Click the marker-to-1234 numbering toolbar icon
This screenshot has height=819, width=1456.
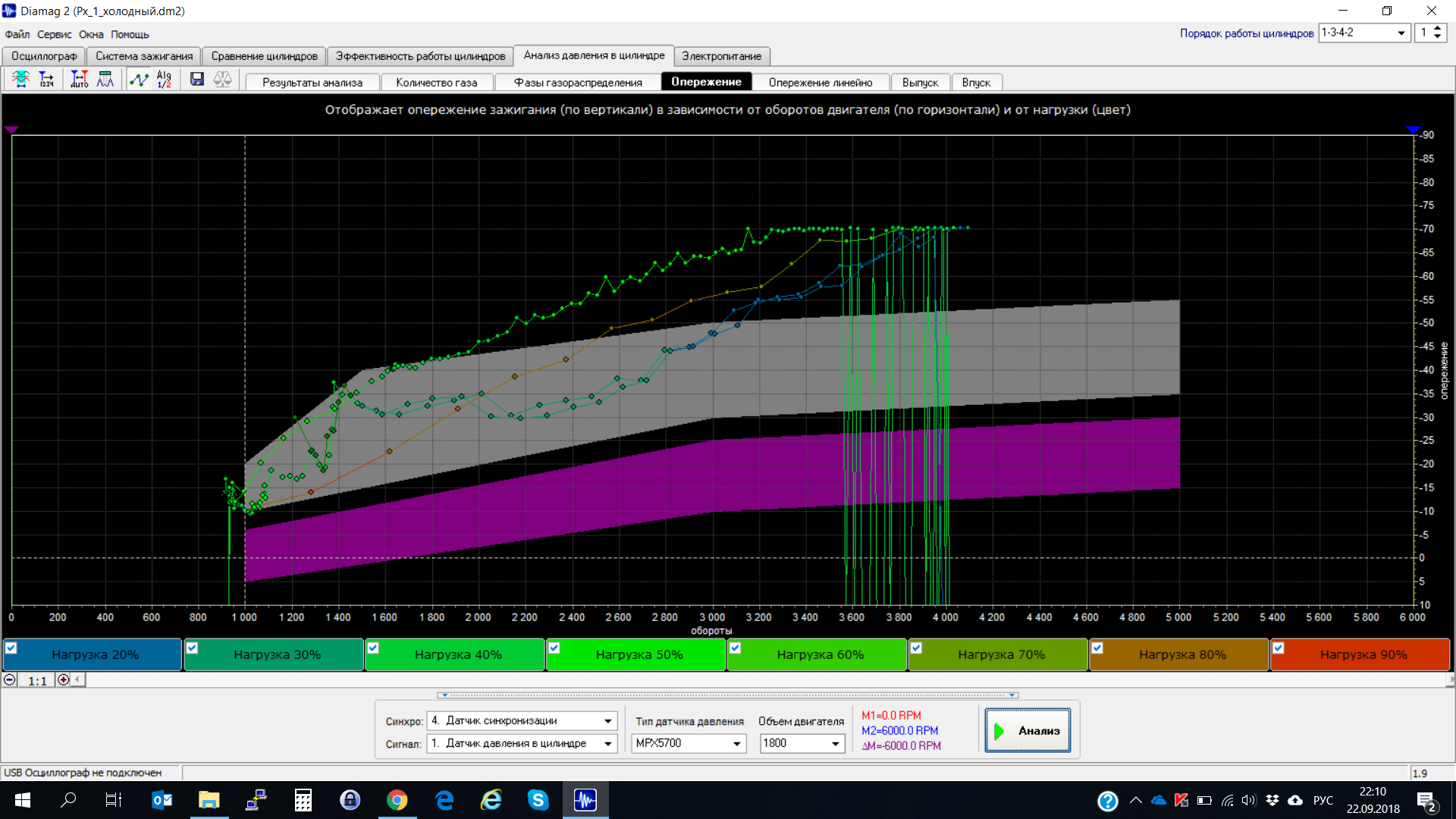click(46, 79)
